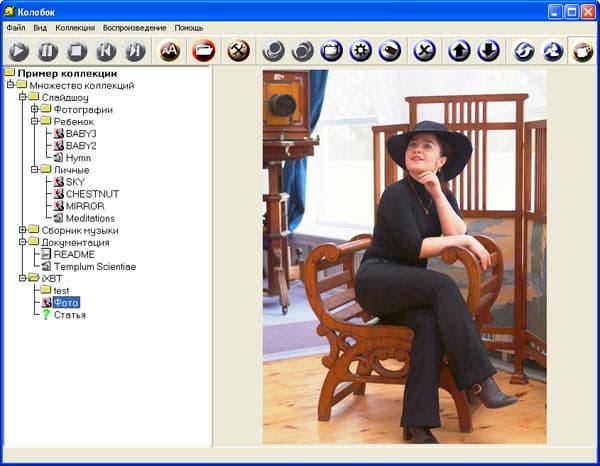Viewport: 600px width, 466px height.
Task: Open the Коллекция menu
Action: [75, 28]
